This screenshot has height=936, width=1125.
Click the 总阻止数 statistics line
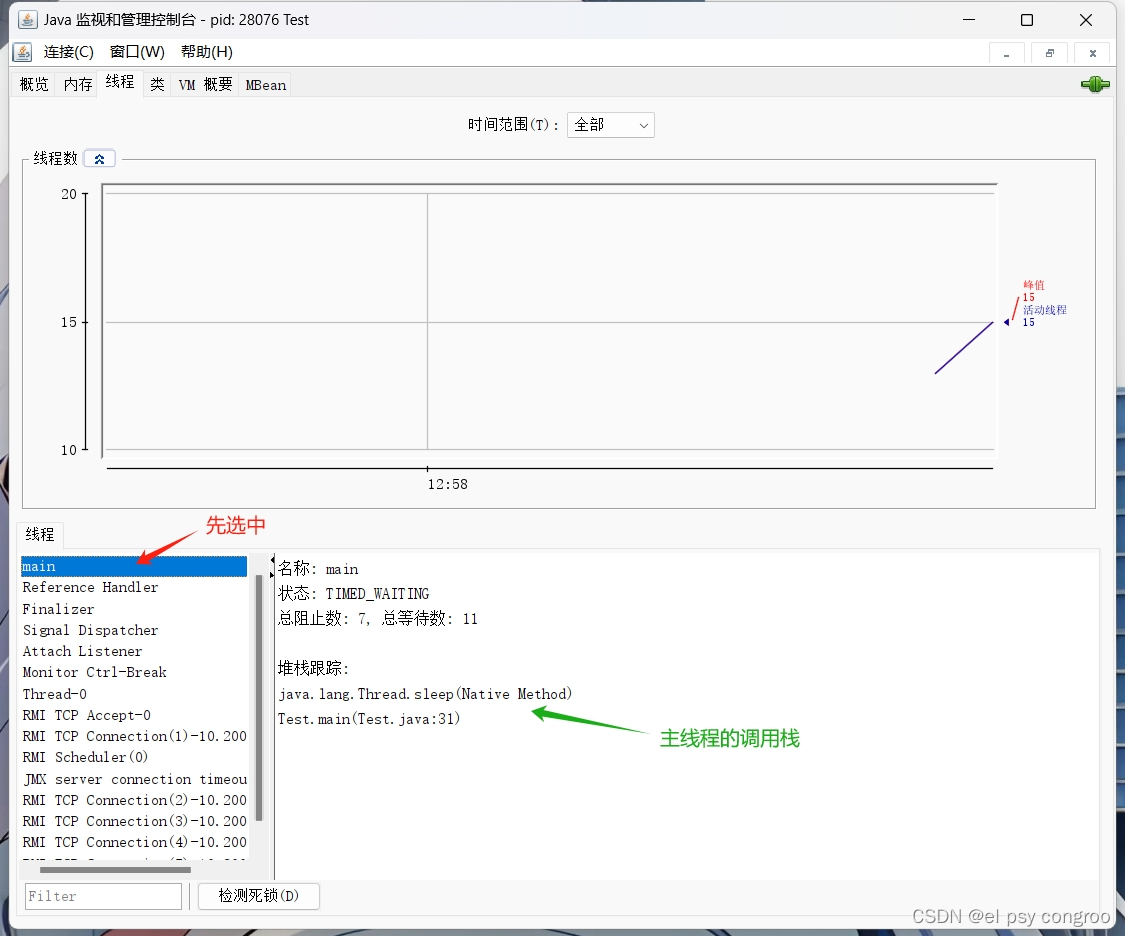pyautogui.click(x=377, y=618)
